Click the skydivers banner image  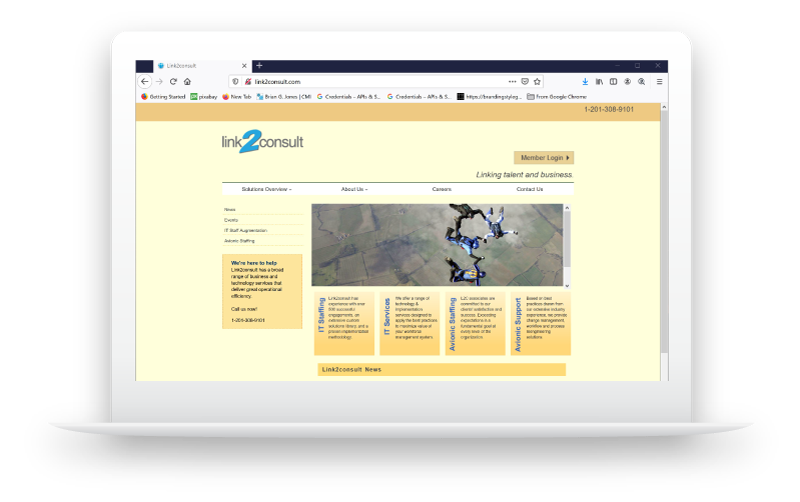coord(436,245)
